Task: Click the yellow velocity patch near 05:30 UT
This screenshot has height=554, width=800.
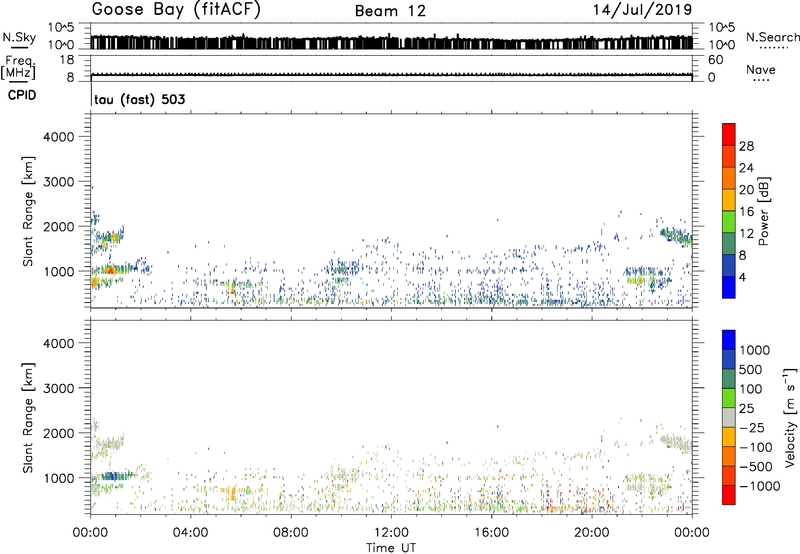Action: pyautogui.click(x=231, y=493)
